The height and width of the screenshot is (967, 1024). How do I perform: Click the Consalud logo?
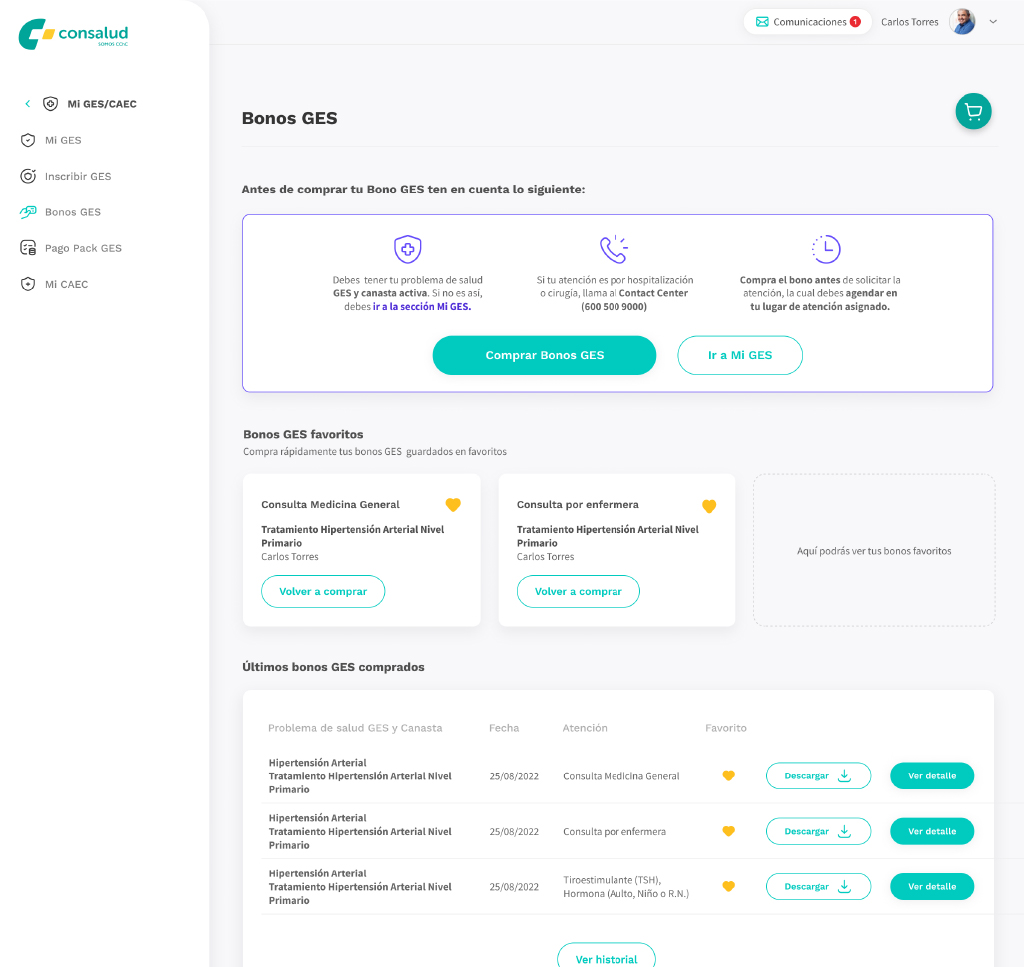click(x=73, y=35)
